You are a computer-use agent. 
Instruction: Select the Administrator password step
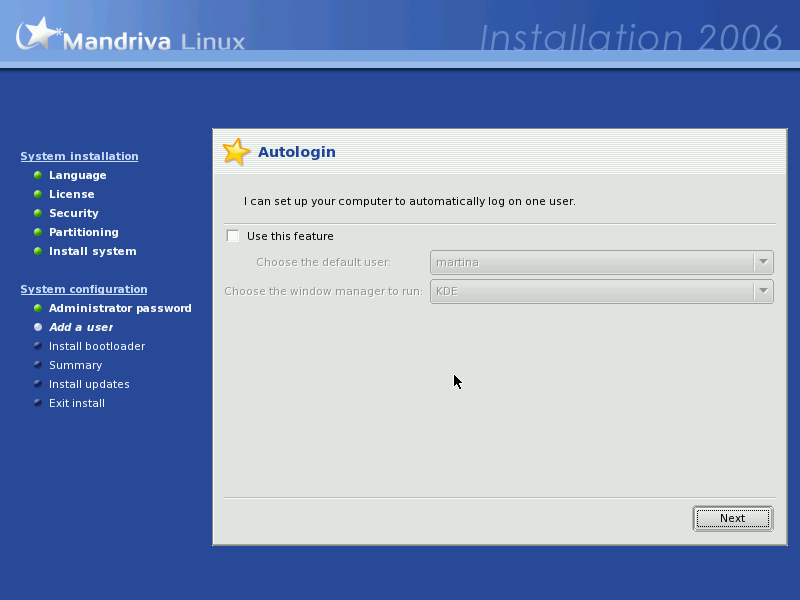coord(120,308)
